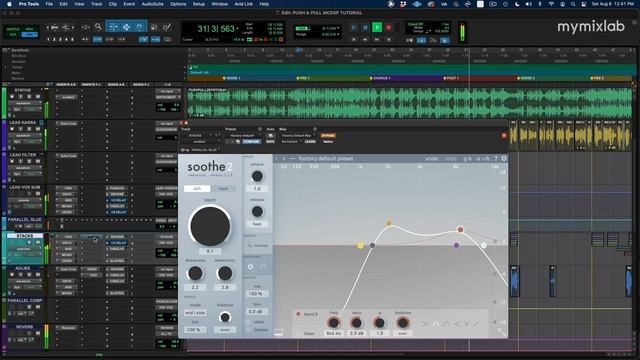This screenshot has height=360, width=640.
Task: Open the AudioSuite menu
Action: (x=152, y=4)
